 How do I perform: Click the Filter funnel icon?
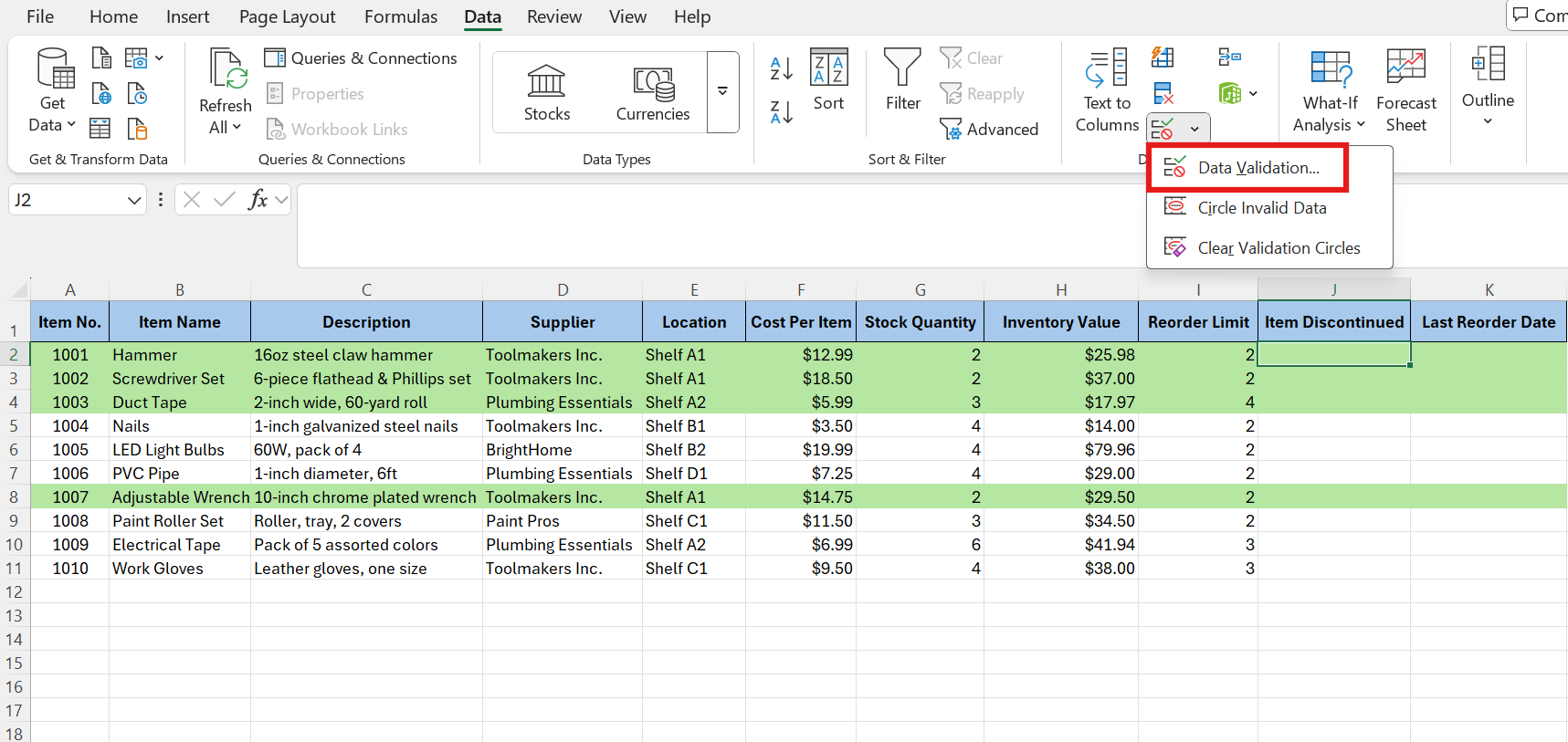tap(902, 68)
